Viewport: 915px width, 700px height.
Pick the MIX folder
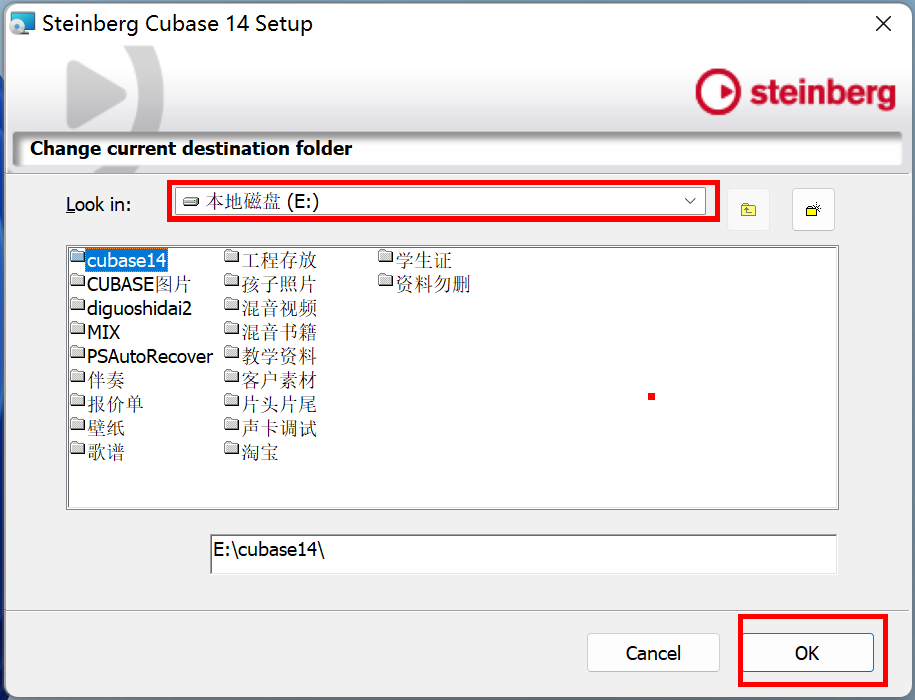coord(96,332)
